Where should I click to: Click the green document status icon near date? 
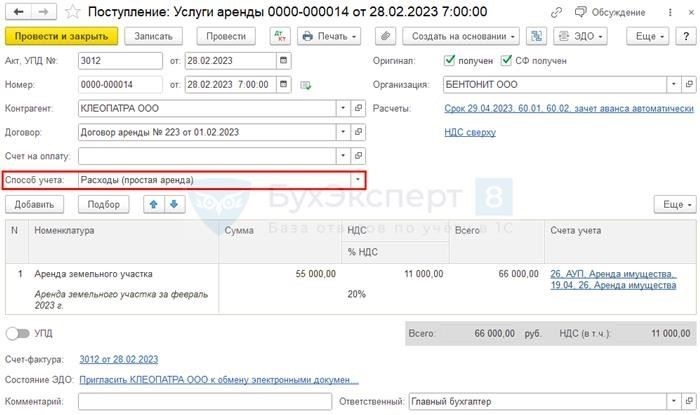[306, 85]
